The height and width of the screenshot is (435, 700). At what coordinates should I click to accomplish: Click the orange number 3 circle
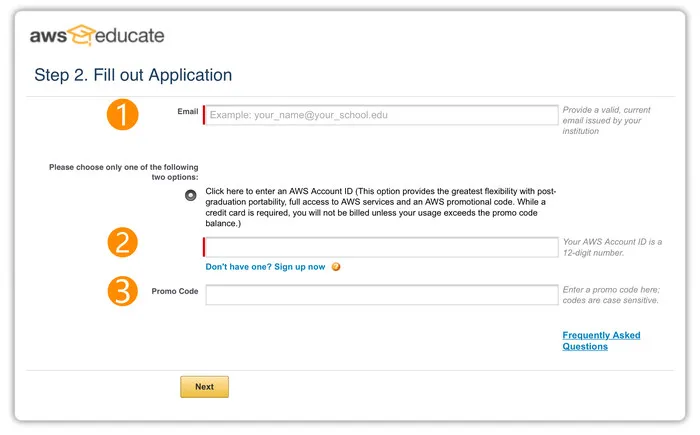122,292
